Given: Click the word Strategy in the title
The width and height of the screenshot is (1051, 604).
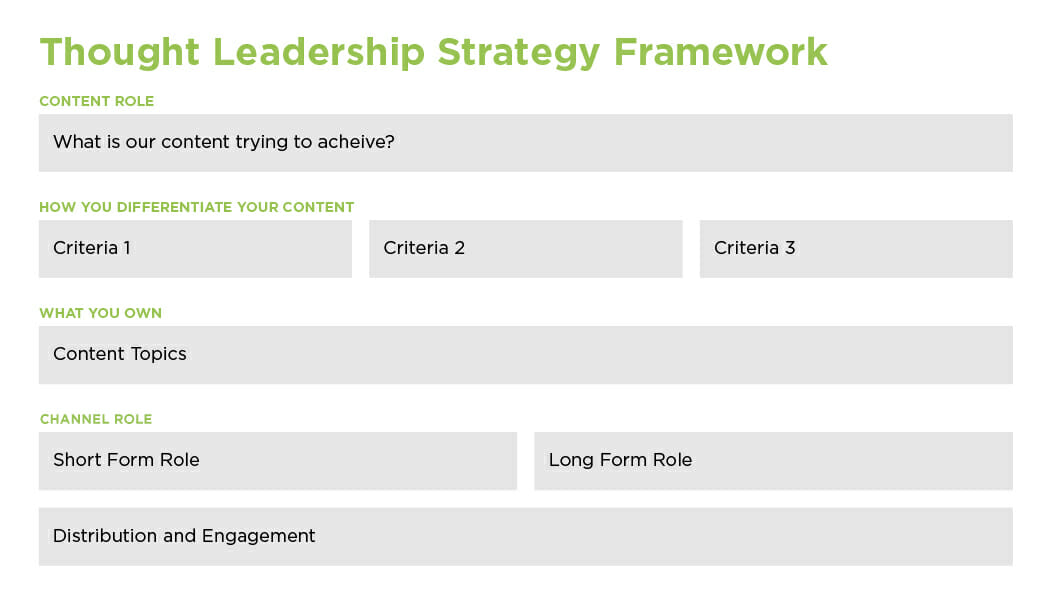Looking at the screenshot, I should 519,53.
